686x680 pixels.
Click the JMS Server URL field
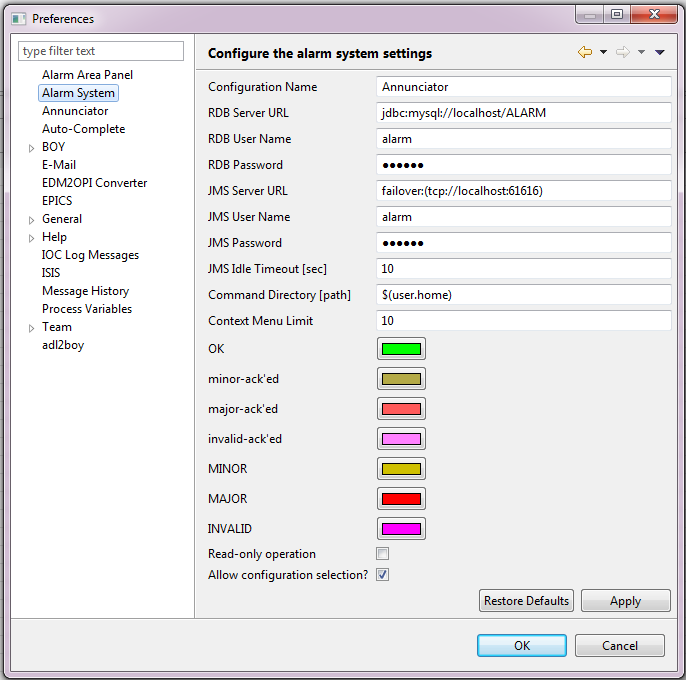[524, 191]
